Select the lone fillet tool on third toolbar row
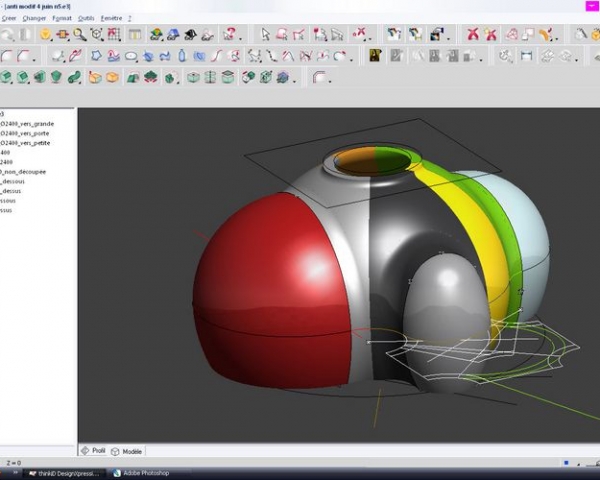The width and height of the screenshot is (600, 480). pyautogui.click(x=319, y=77)
